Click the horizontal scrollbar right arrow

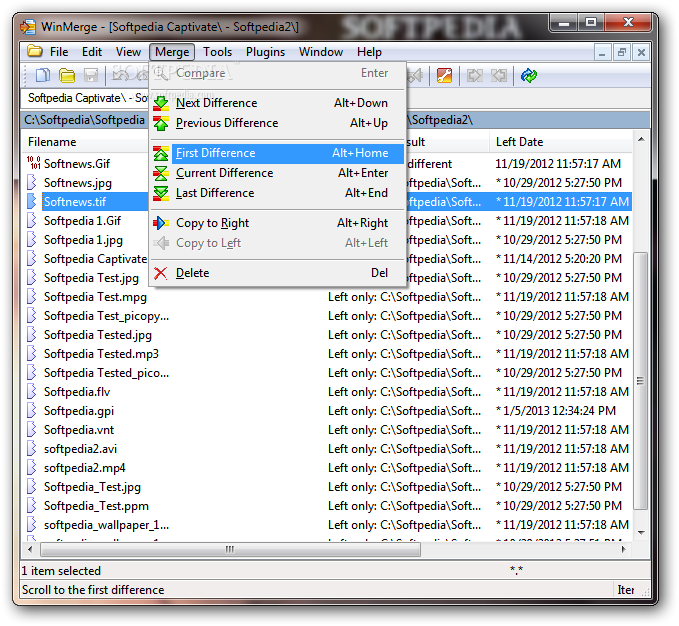point(623,549)
